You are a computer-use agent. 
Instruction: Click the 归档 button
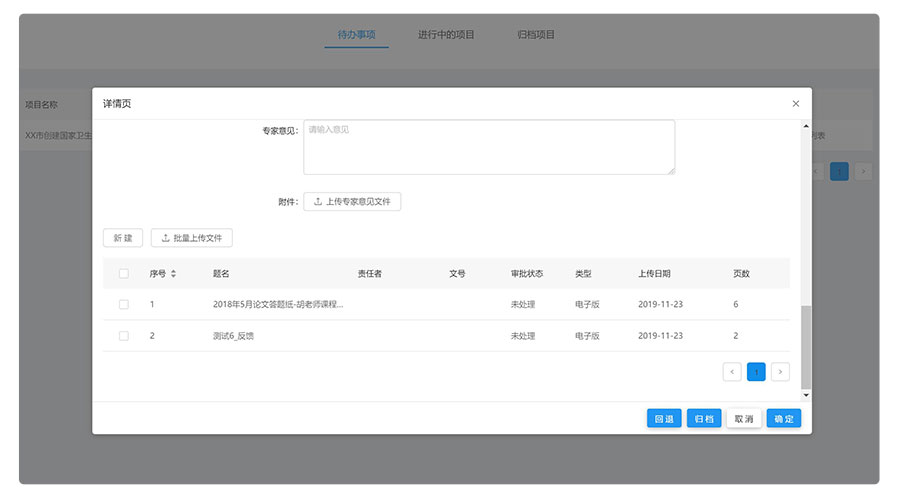point(704,418)
